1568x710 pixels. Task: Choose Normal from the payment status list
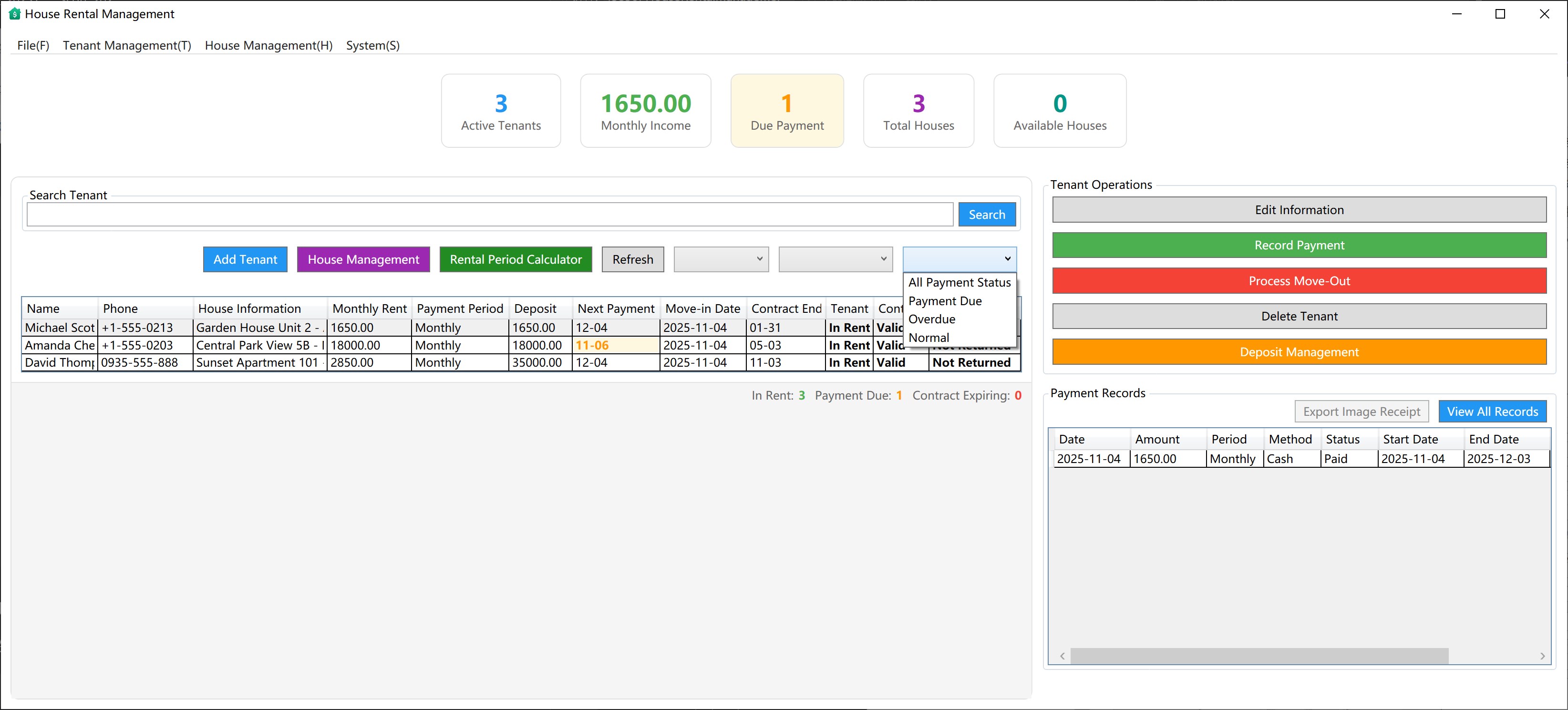[929, 337]
